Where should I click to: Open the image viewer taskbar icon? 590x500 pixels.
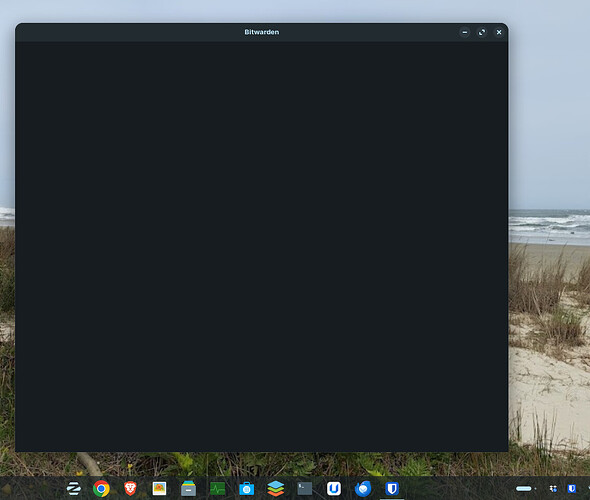[x=160, y=488]
